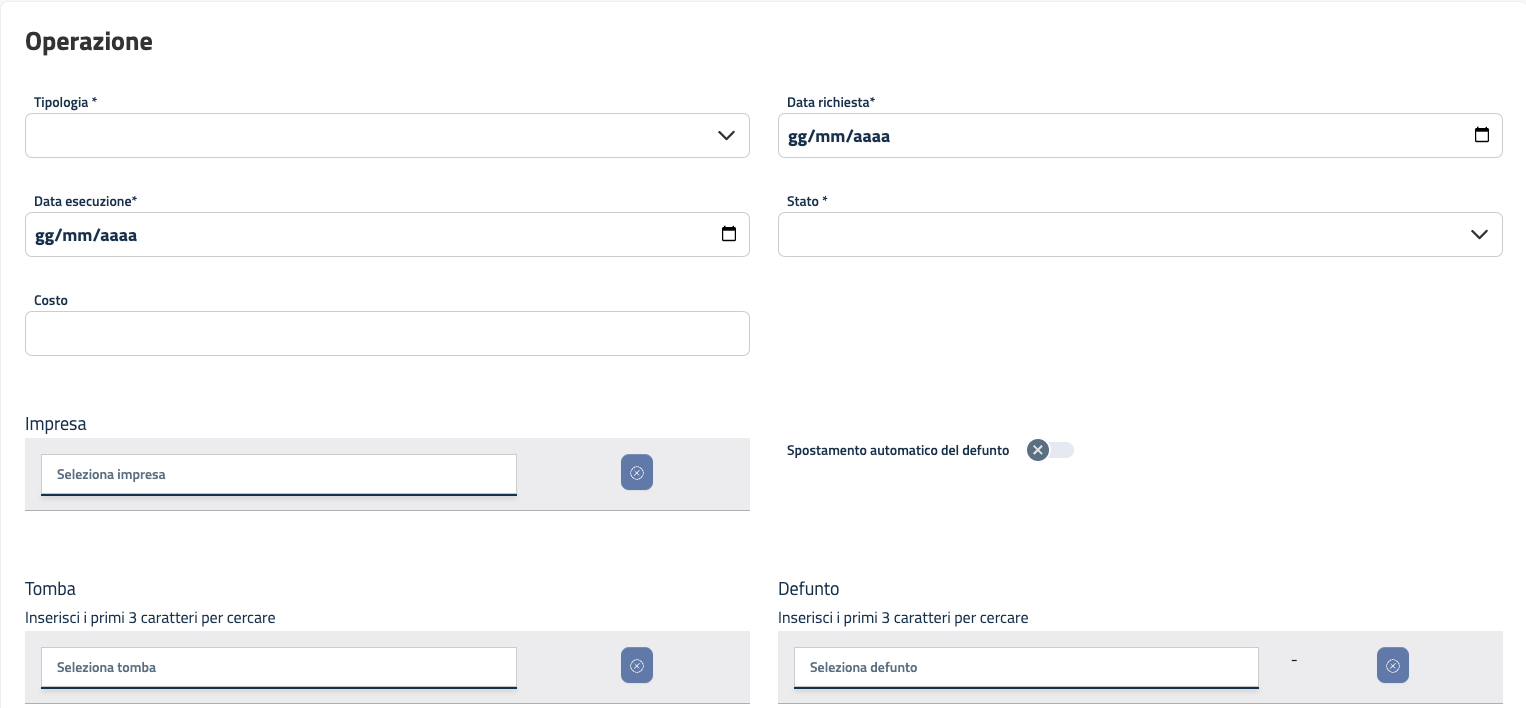Click the Spostamento automatico del defunto label

(898, 451)
